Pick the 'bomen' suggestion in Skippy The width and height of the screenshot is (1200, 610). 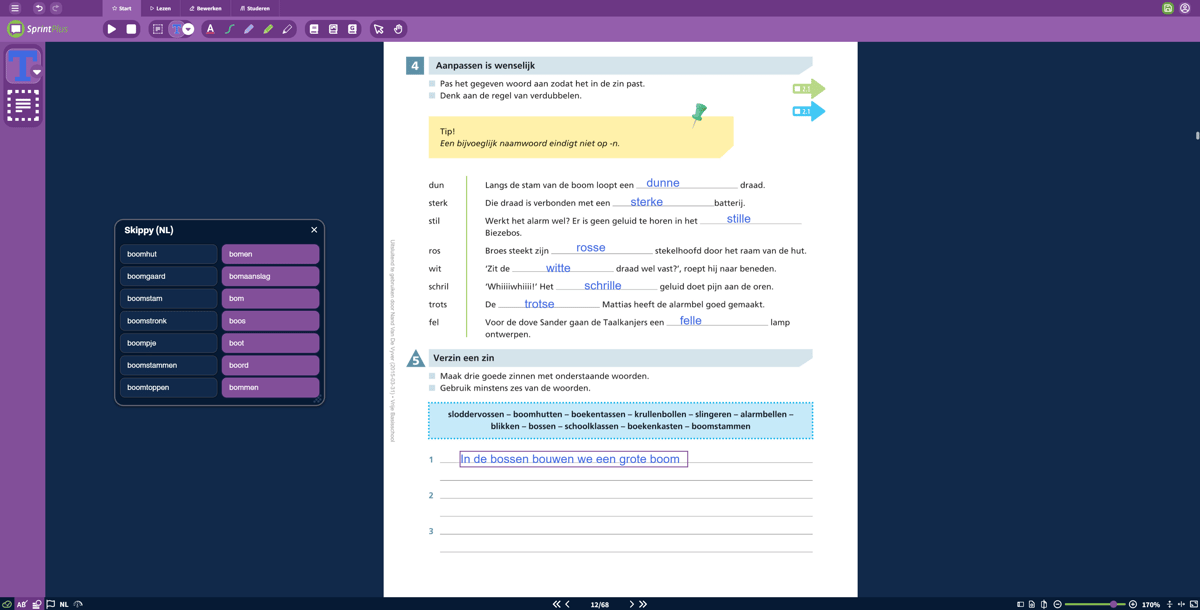(270, 254)
